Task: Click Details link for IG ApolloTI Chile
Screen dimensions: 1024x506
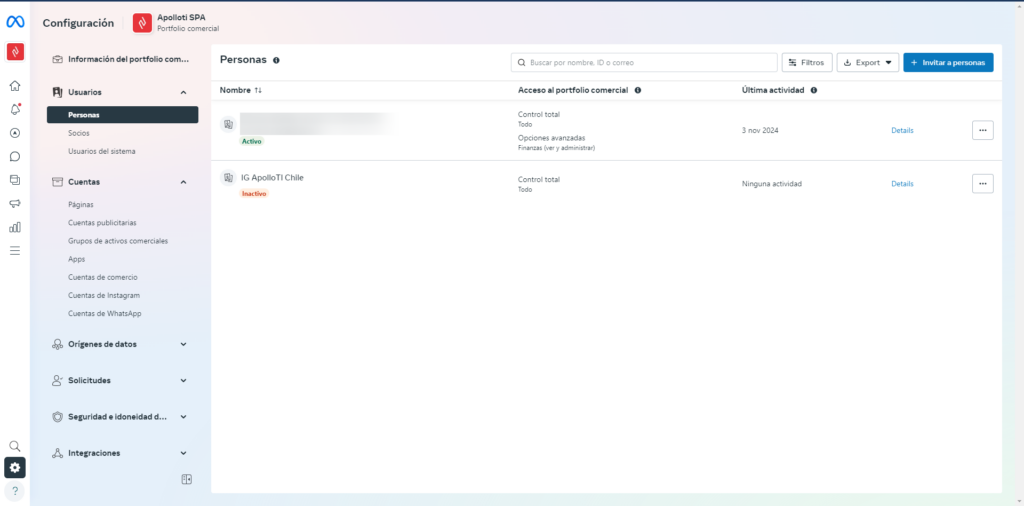Action: tap(902, 184)
